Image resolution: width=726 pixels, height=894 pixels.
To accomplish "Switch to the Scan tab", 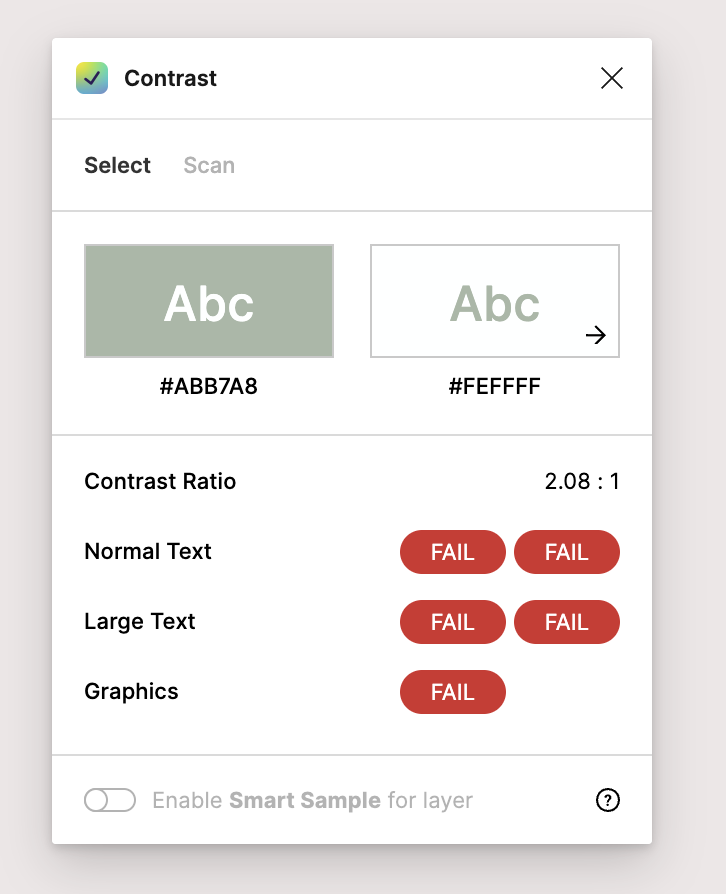I will click(208, 165).
